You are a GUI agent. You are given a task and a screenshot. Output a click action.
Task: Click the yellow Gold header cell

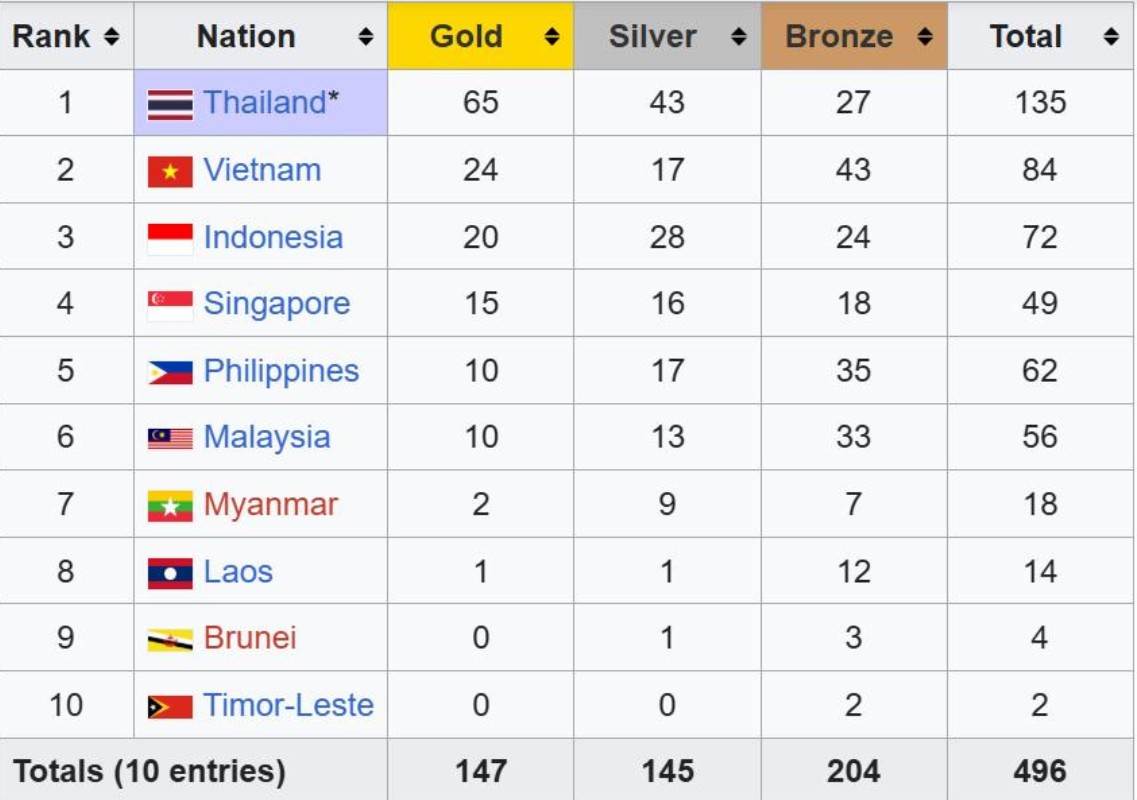(480, 35)
